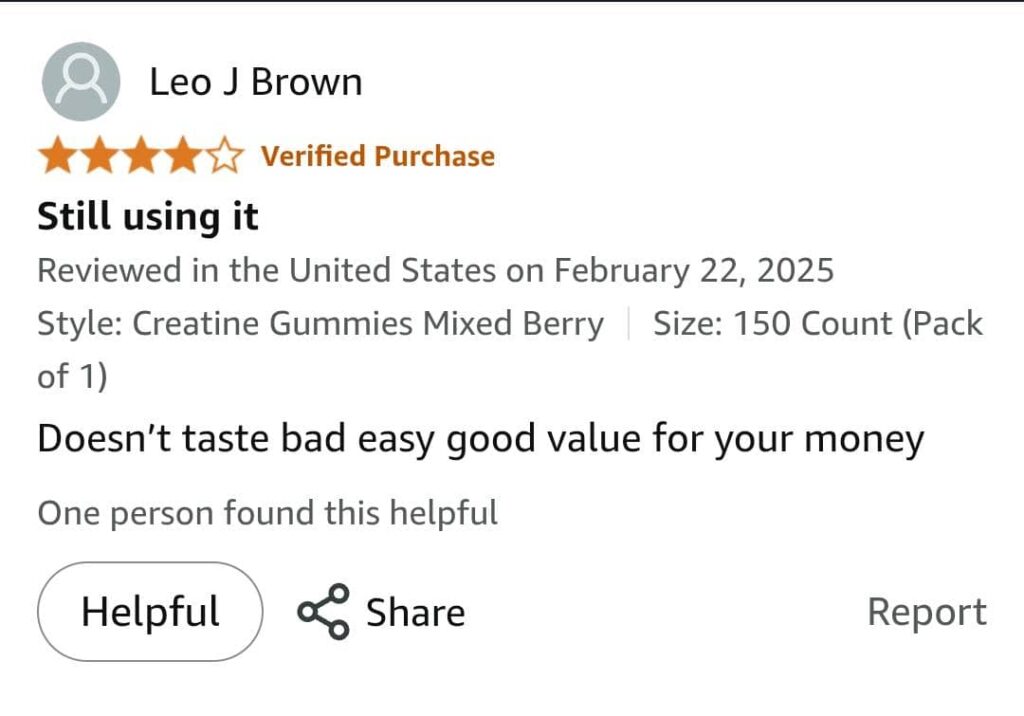The width and height of the screenshot is (1024, 716).
Task: Click Style: Creatine Gummies Mixed Berry text
Action: (x=320, y=324)
